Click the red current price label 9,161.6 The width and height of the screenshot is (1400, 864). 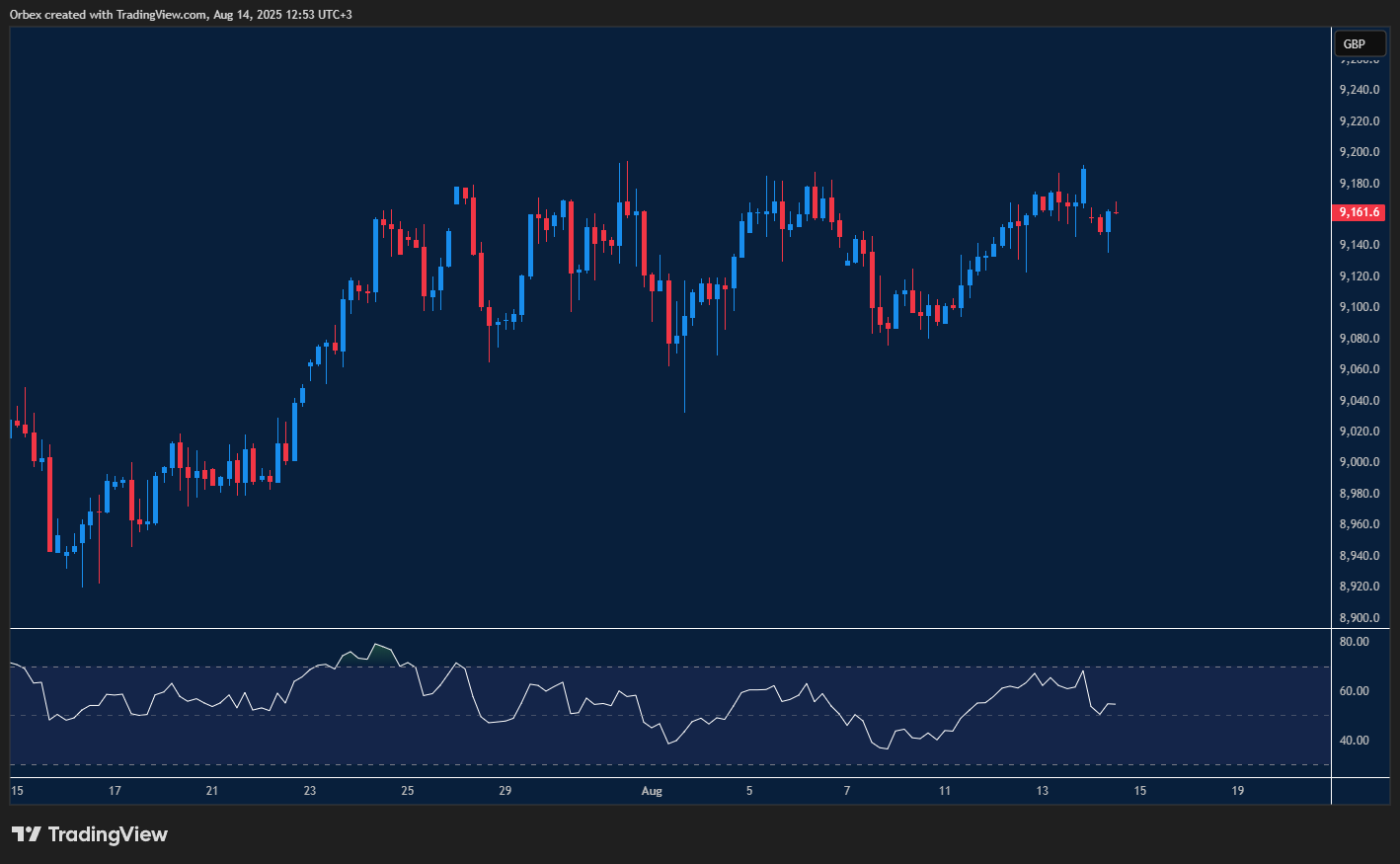coord(1360,212)
